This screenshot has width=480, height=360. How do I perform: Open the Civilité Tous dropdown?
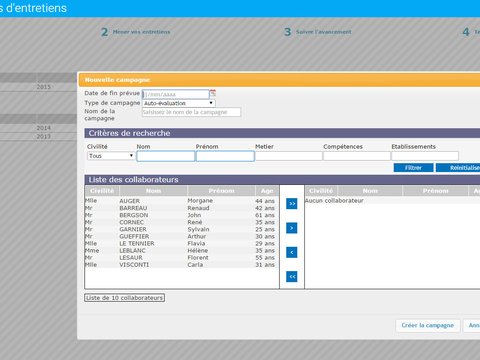coord(111,156)
